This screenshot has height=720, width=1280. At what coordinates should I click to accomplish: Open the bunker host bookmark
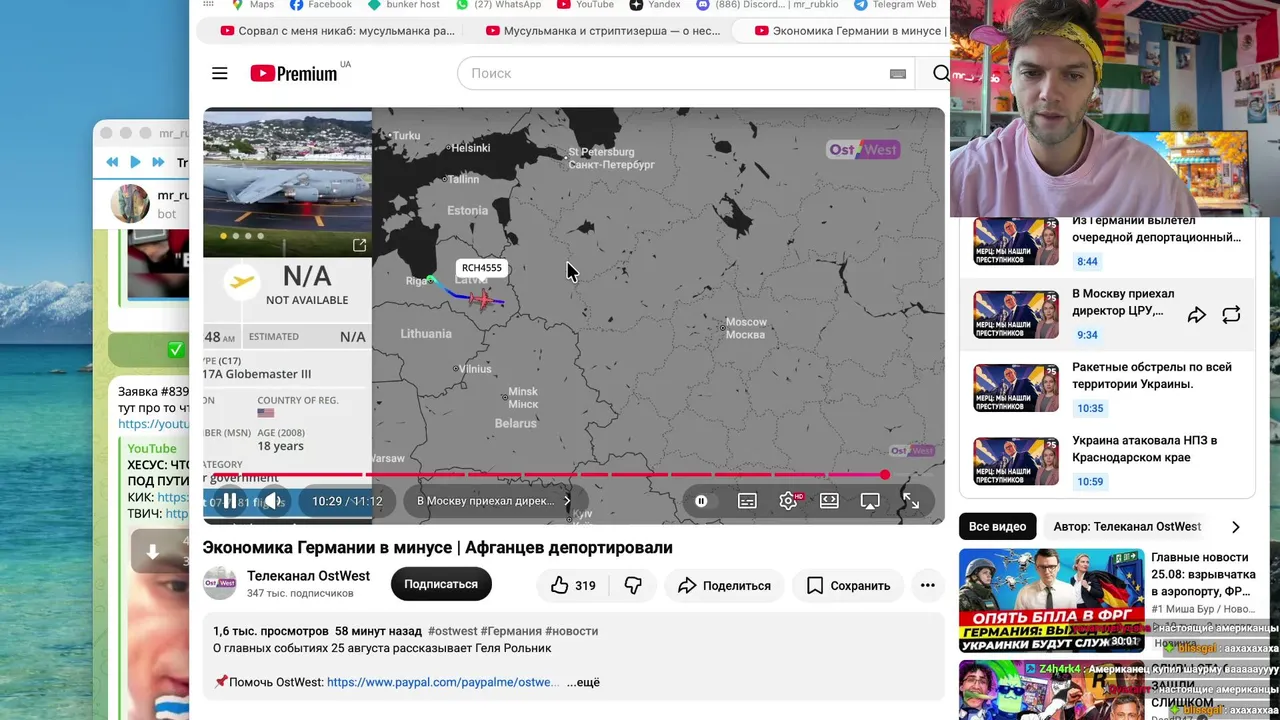pos(404,5)
